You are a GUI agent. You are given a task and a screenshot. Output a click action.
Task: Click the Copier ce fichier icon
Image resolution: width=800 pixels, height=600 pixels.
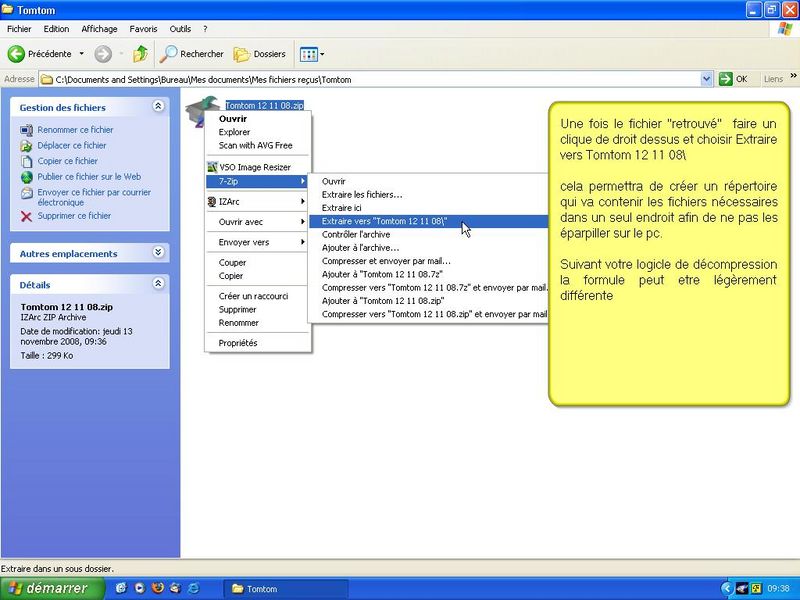[x=27, y=161]
